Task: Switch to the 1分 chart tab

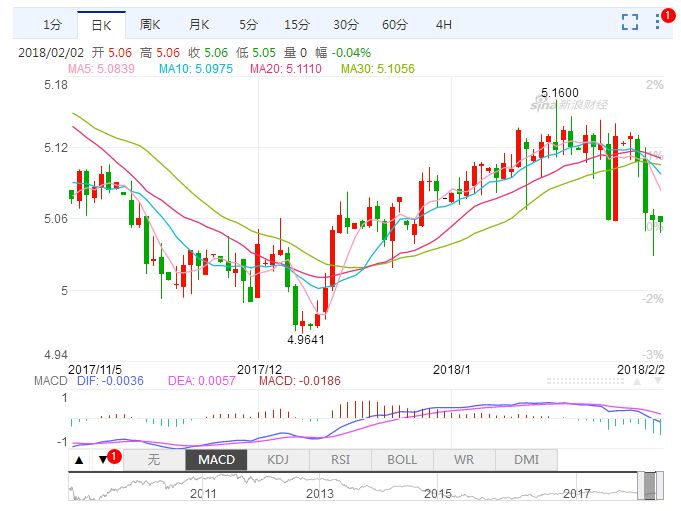Action: click(x=53, y=23)
